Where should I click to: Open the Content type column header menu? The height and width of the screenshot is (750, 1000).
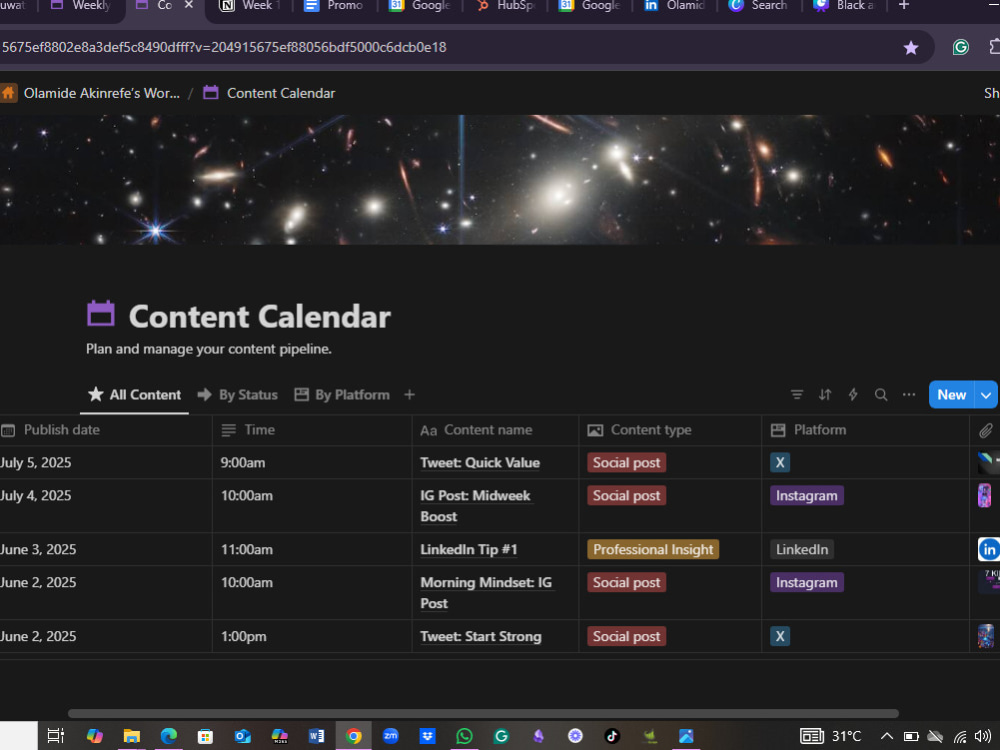point(670,430)
